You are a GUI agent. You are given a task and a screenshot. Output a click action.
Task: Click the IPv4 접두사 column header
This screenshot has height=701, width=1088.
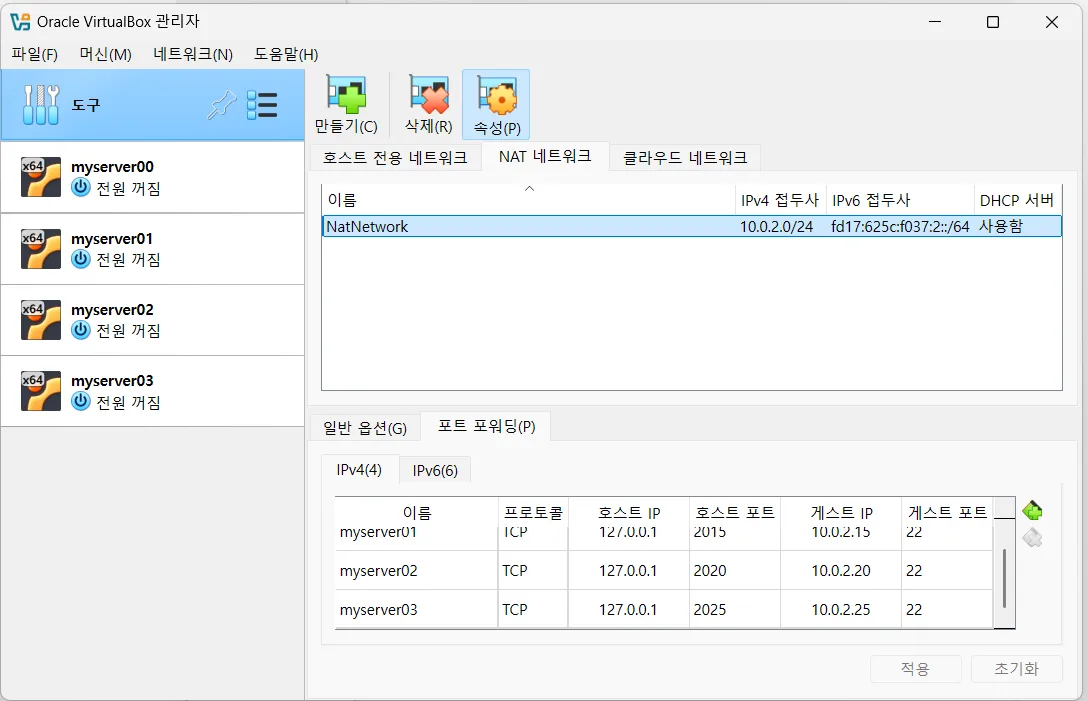pos(780,200)
